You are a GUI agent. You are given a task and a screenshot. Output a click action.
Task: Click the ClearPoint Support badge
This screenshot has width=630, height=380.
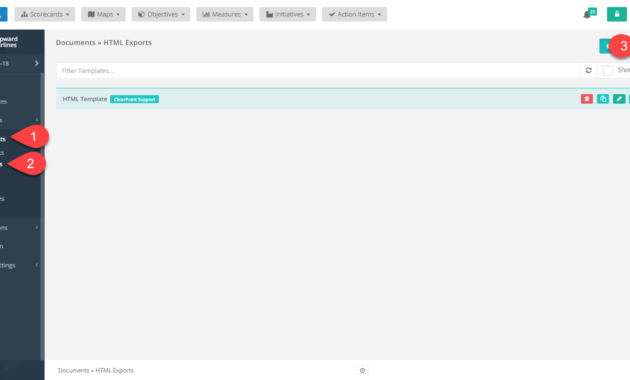tap(135, 99)
